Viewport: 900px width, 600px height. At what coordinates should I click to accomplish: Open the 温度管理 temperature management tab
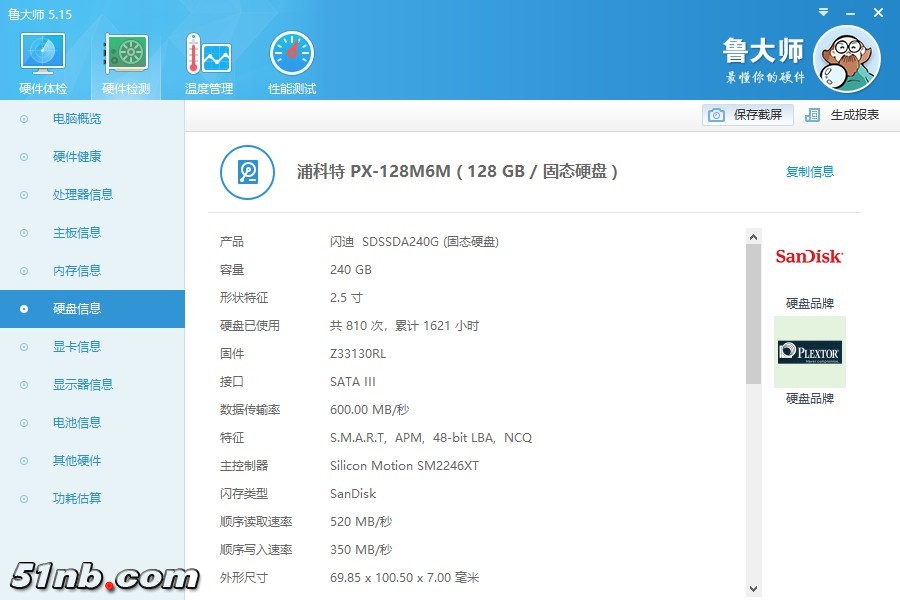click(209, 63)
